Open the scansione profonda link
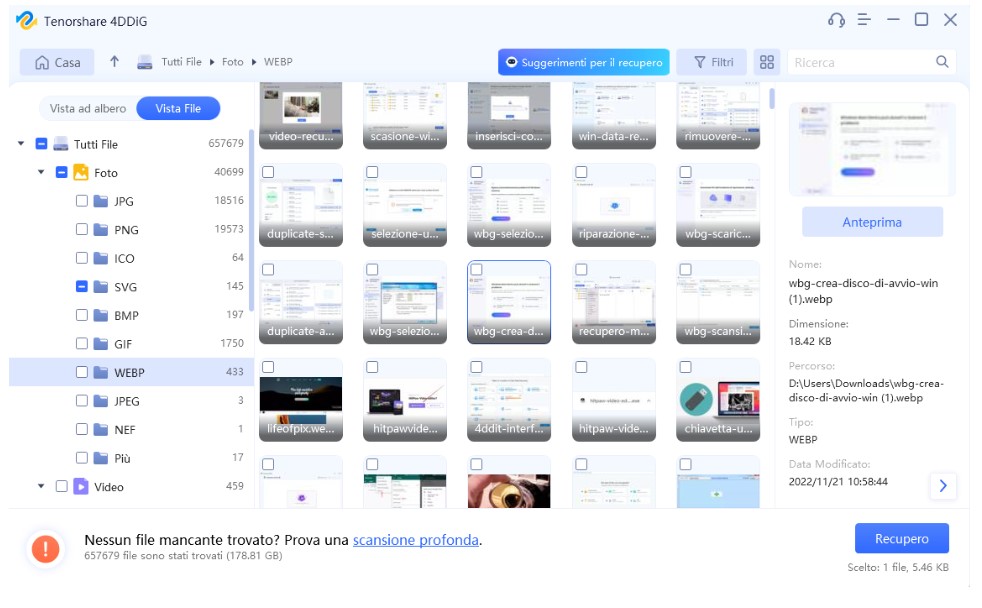 416,540
